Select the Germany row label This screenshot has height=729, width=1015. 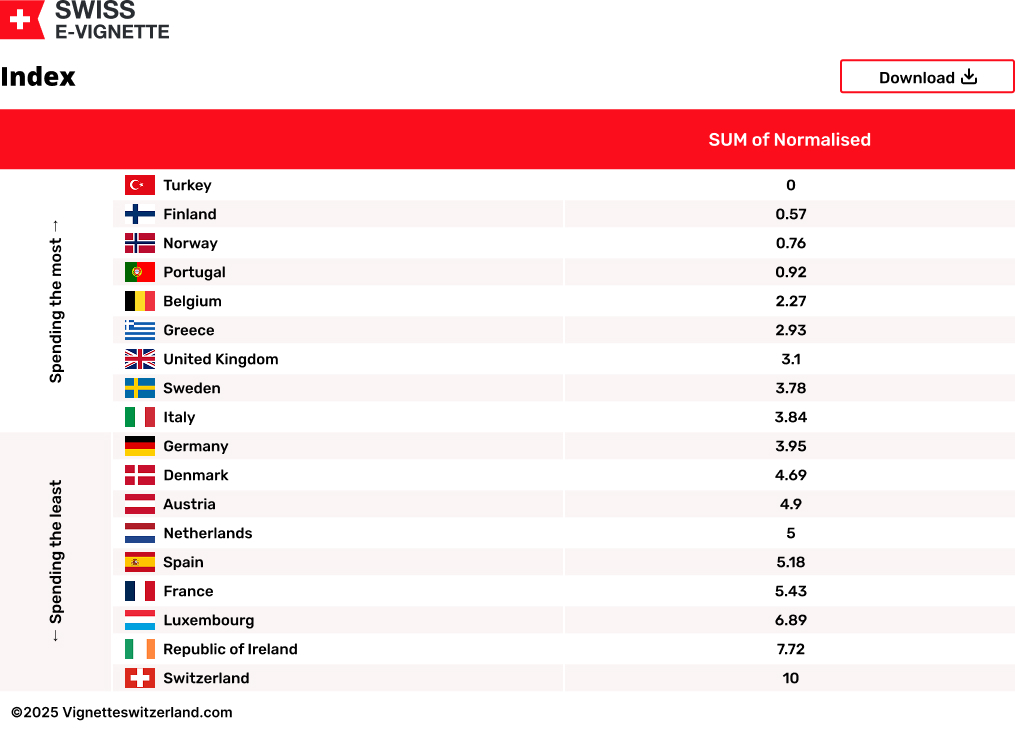(196, 446)
